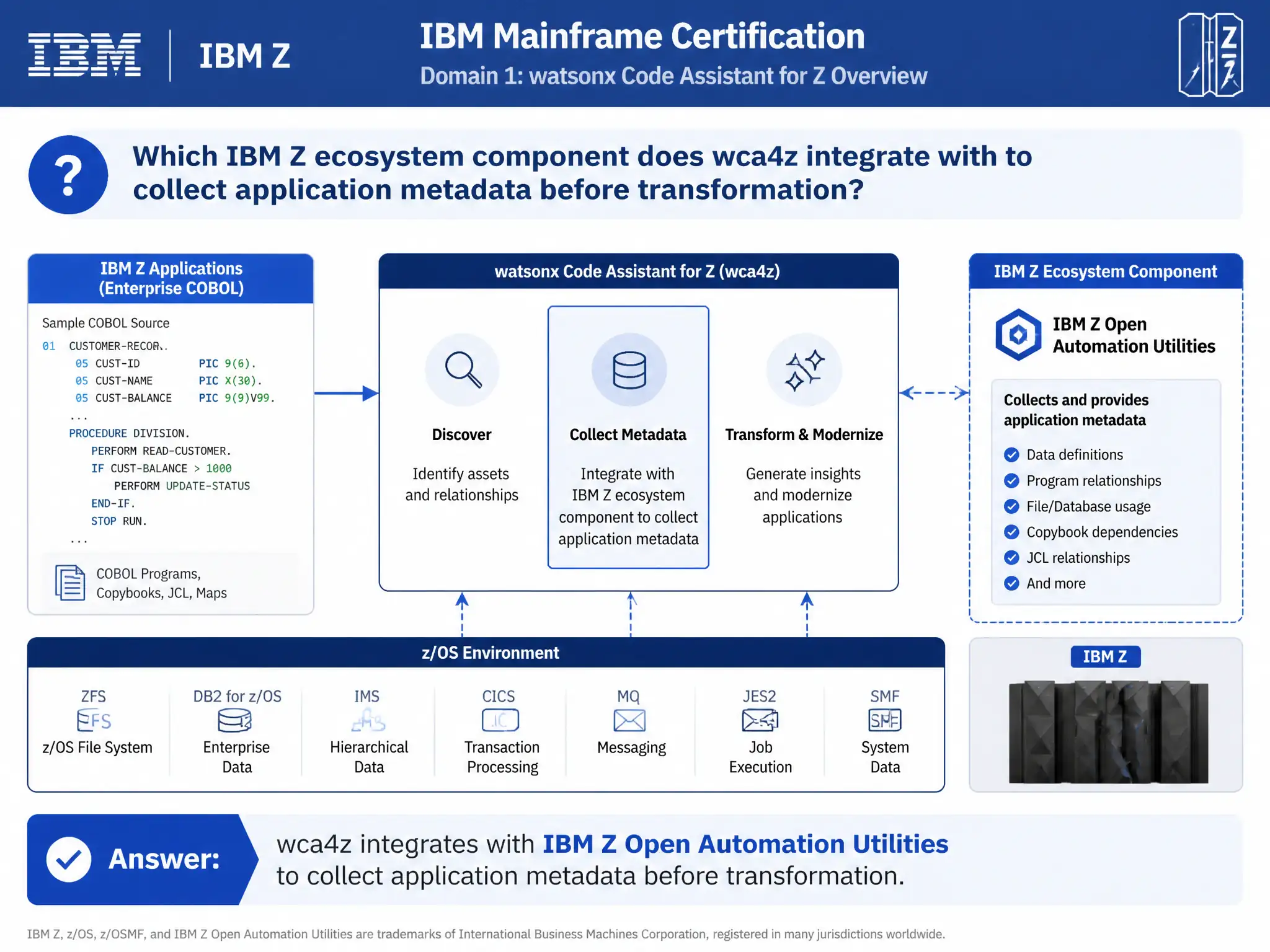Click 'Identify assets and relationships' text
Screen dimensions: 1270x952
462,485
